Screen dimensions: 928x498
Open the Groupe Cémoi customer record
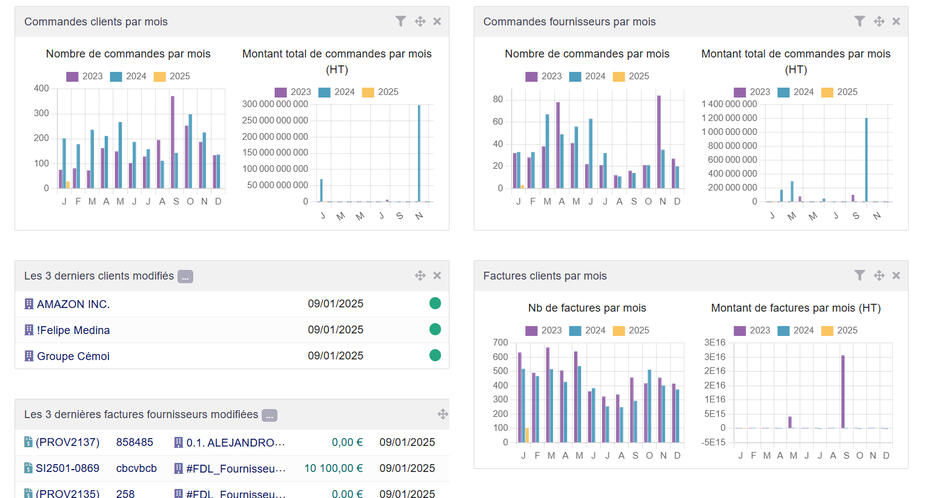72,356
